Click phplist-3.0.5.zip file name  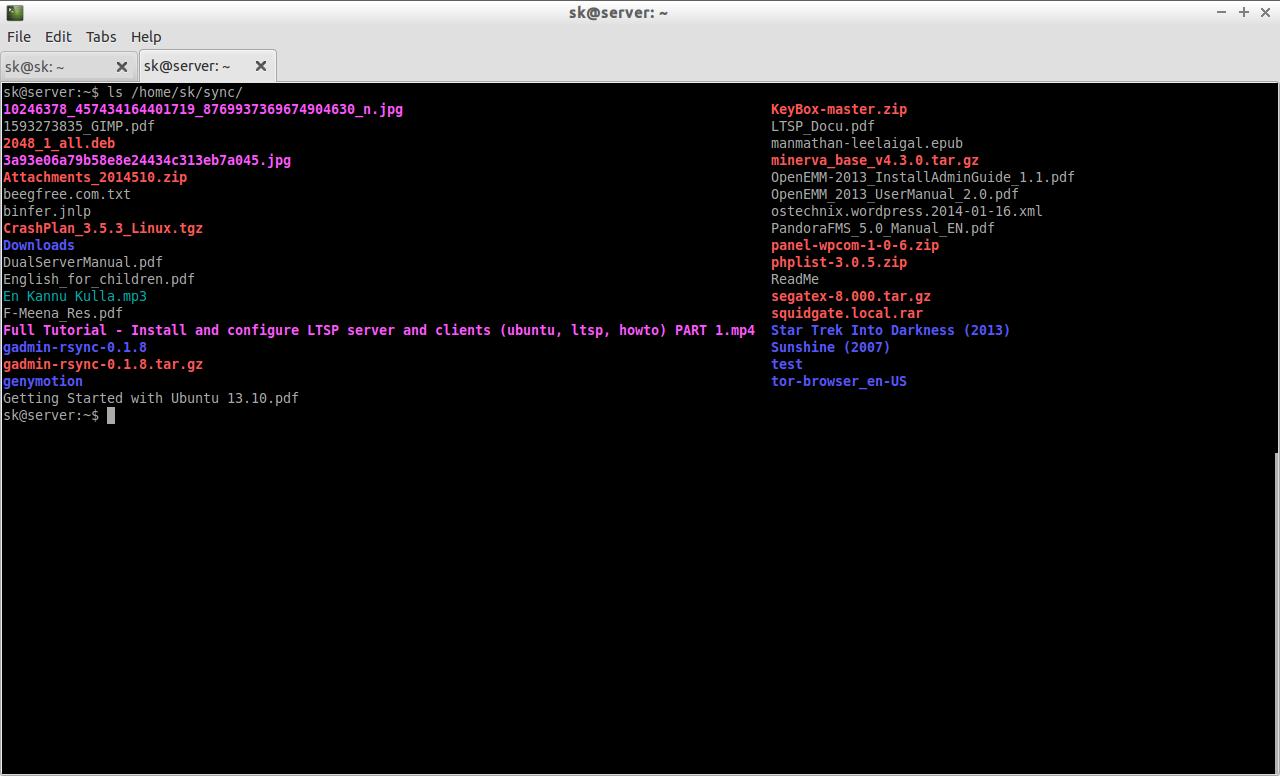tap(839, 262)
